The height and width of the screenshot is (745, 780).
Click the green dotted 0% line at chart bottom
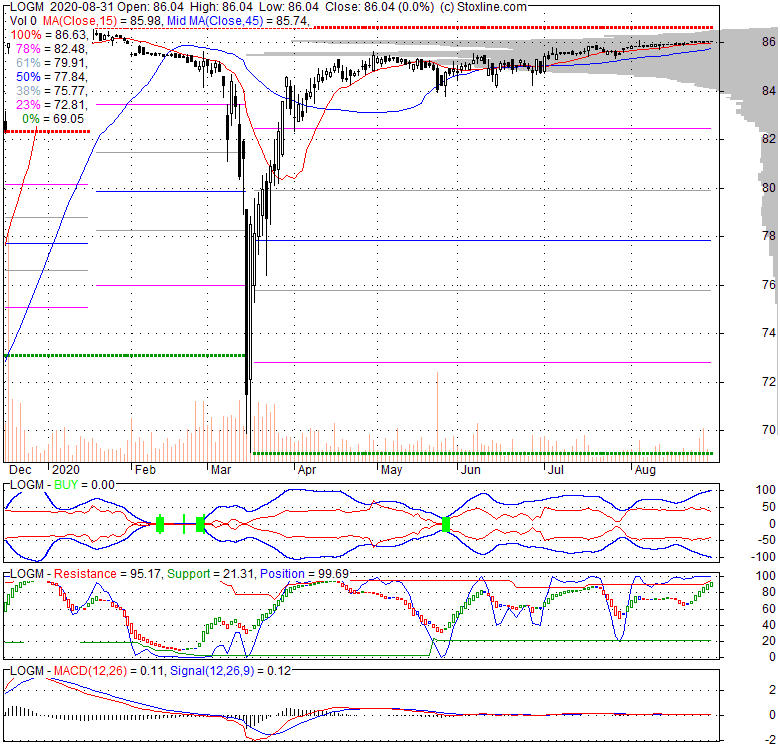pyautogui.click(x=483, y=454)
